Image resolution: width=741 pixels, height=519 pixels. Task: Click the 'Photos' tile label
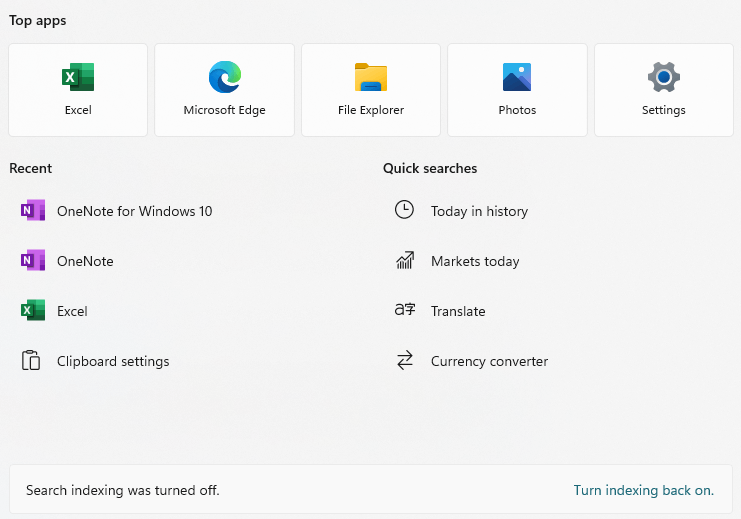pyautogui.click(x=517, y=110)
